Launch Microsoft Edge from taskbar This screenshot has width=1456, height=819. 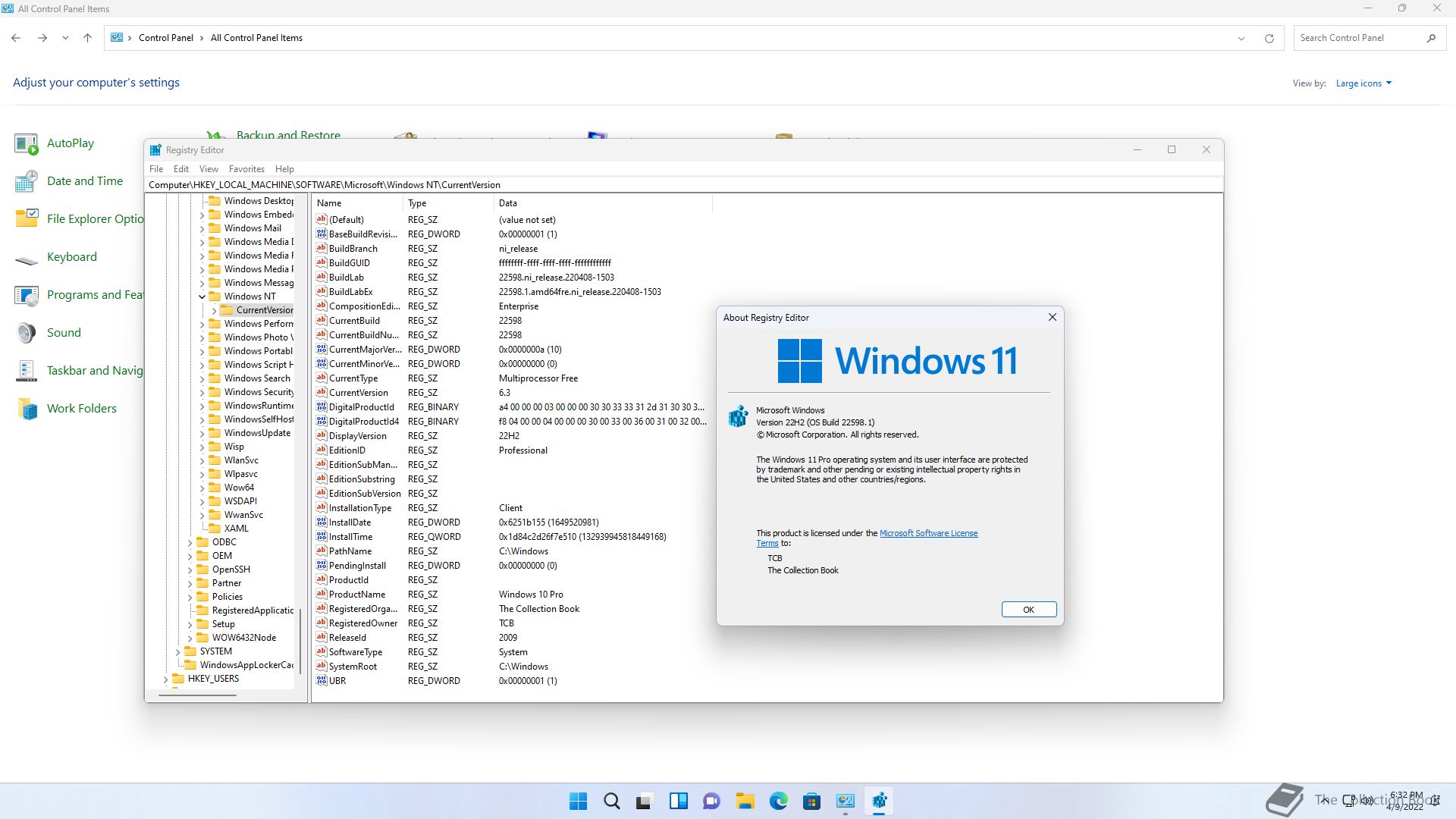coord(778,801)
